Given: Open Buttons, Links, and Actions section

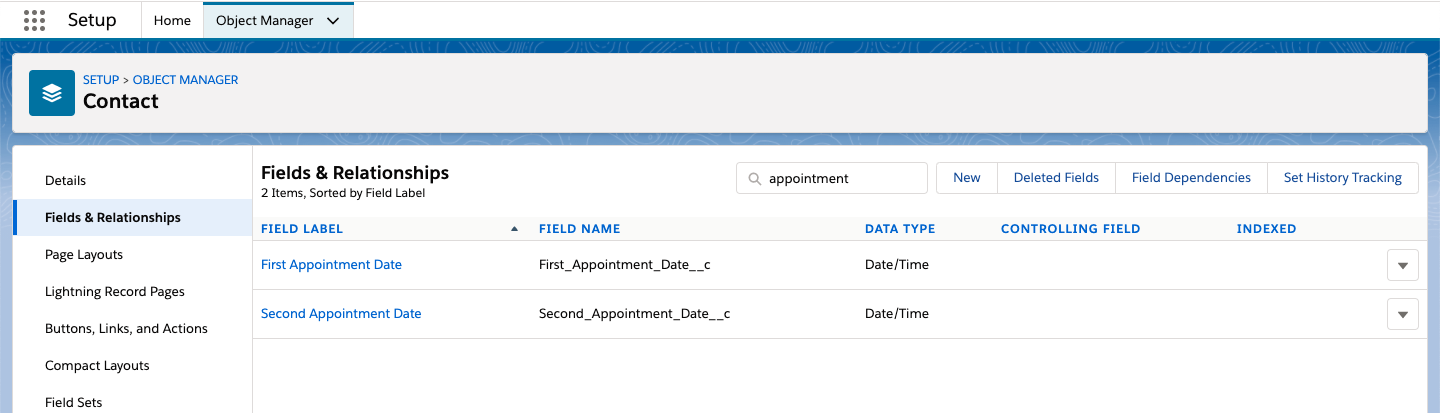Looking at the screenshot, I should 126,329.
